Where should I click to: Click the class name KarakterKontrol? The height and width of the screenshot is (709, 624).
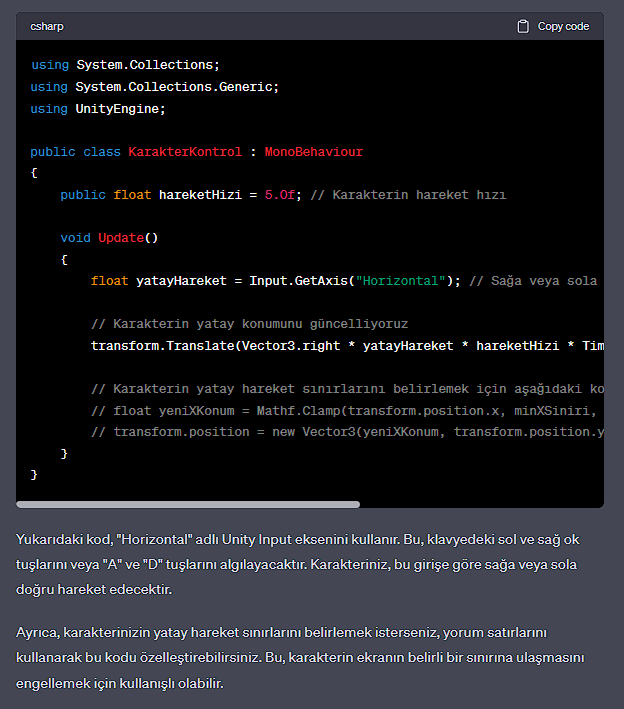[185, 152]
